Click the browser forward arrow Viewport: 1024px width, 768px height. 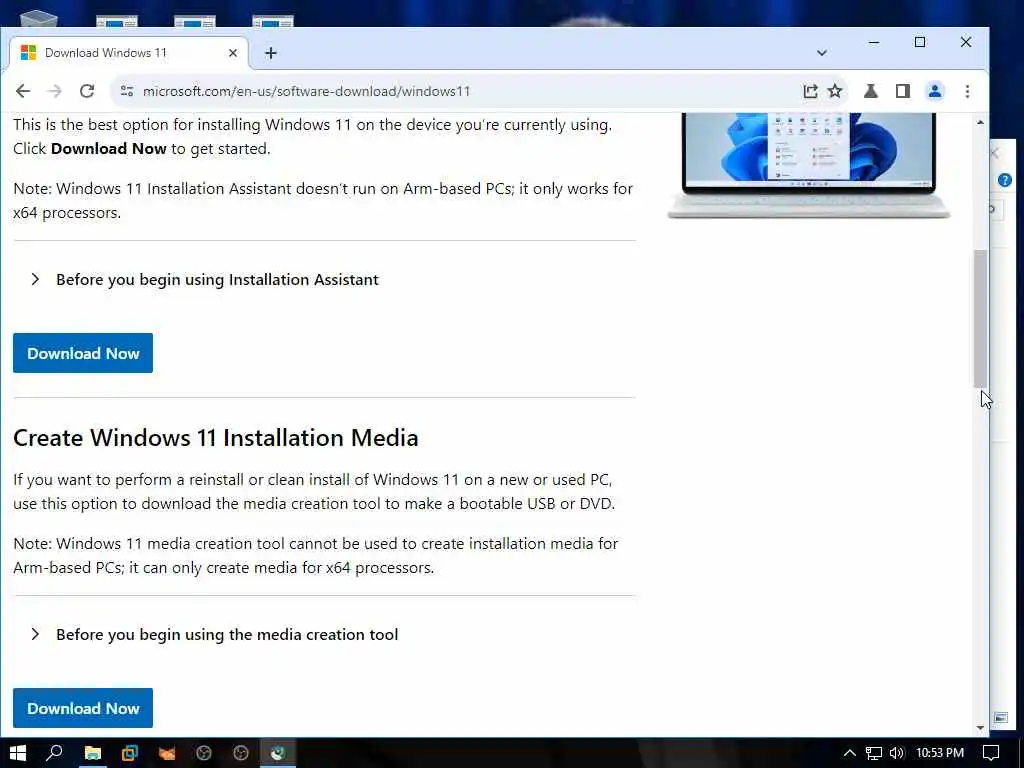click(55, 91)
